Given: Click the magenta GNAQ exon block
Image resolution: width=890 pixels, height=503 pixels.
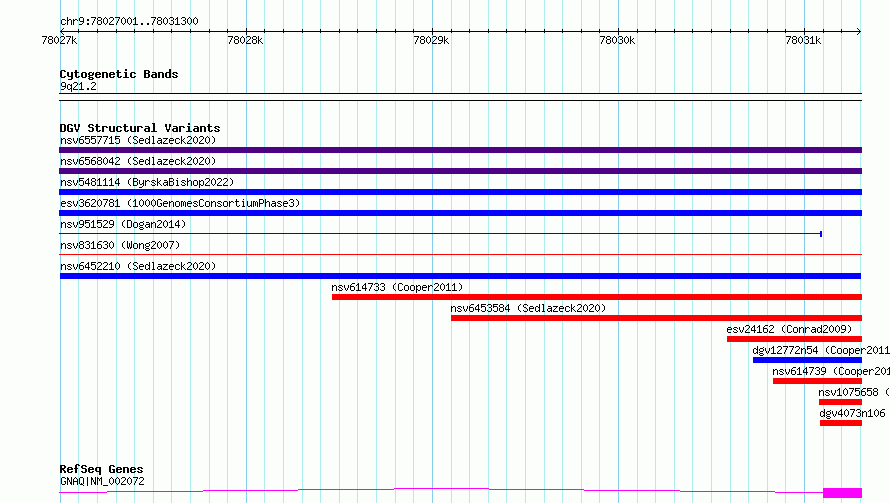Looking at the screenshot, I should tap(842, 493).
